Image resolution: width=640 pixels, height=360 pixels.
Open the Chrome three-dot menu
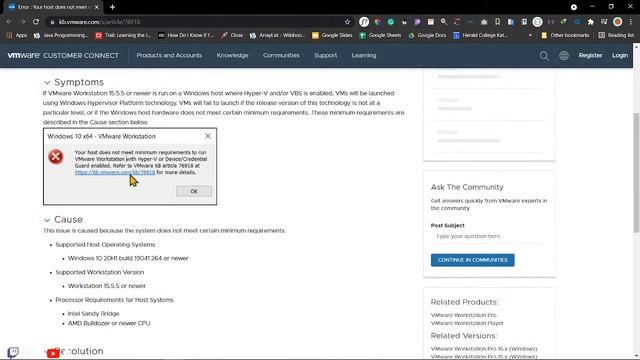pyautogui.click(x=631, y=22)
